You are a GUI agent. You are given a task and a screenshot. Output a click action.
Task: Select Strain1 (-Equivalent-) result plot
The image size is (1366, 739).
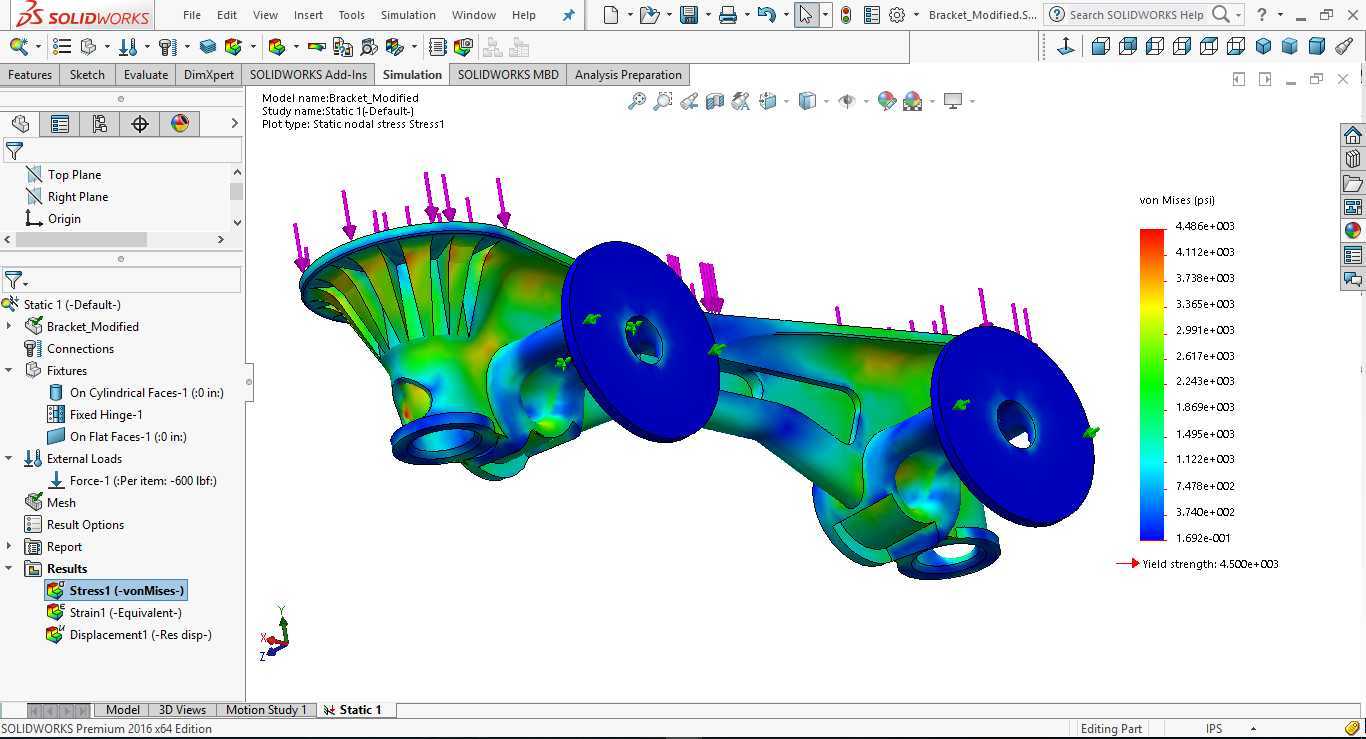(x=115, y=613)
